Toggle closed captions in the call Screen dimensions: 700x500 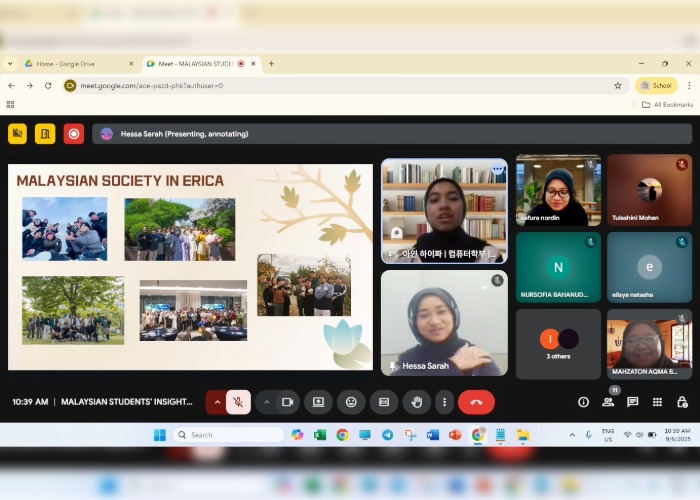(x=383, y=402)
